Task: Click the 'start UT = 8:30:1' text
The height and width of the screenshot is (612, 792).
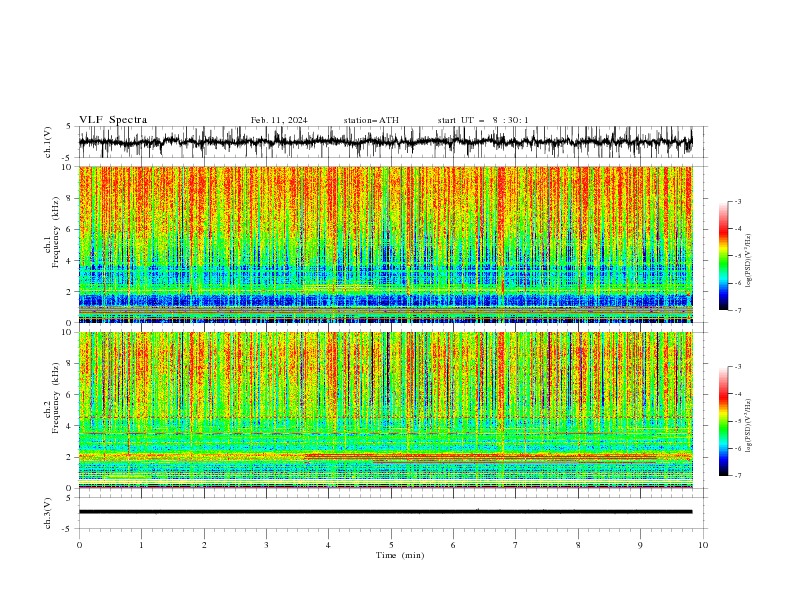Action: (x=483, y=120)
